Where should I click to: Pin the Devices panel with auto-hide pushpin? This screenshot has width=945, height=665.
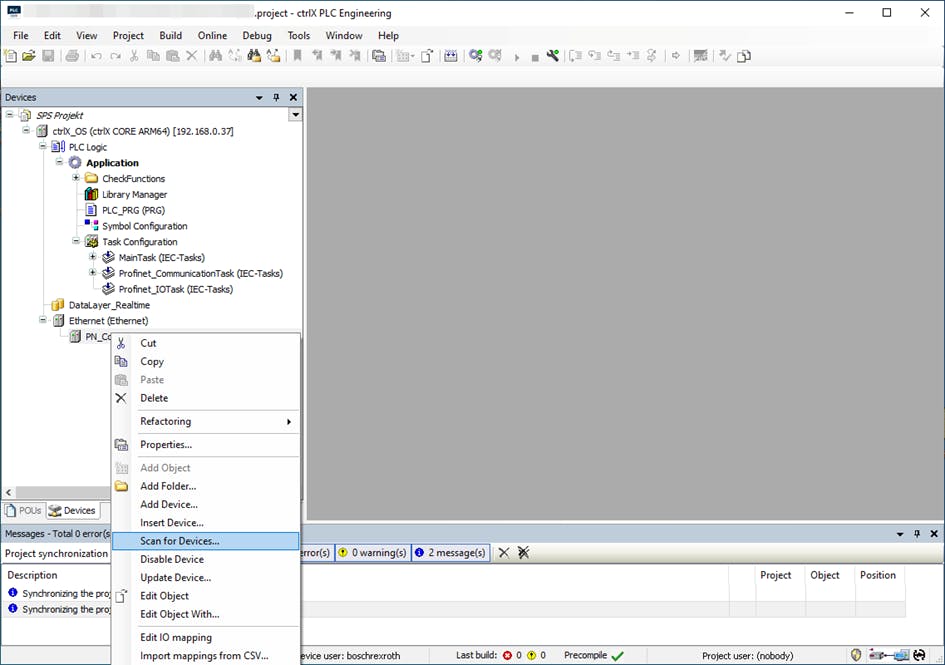coord(277,98)
